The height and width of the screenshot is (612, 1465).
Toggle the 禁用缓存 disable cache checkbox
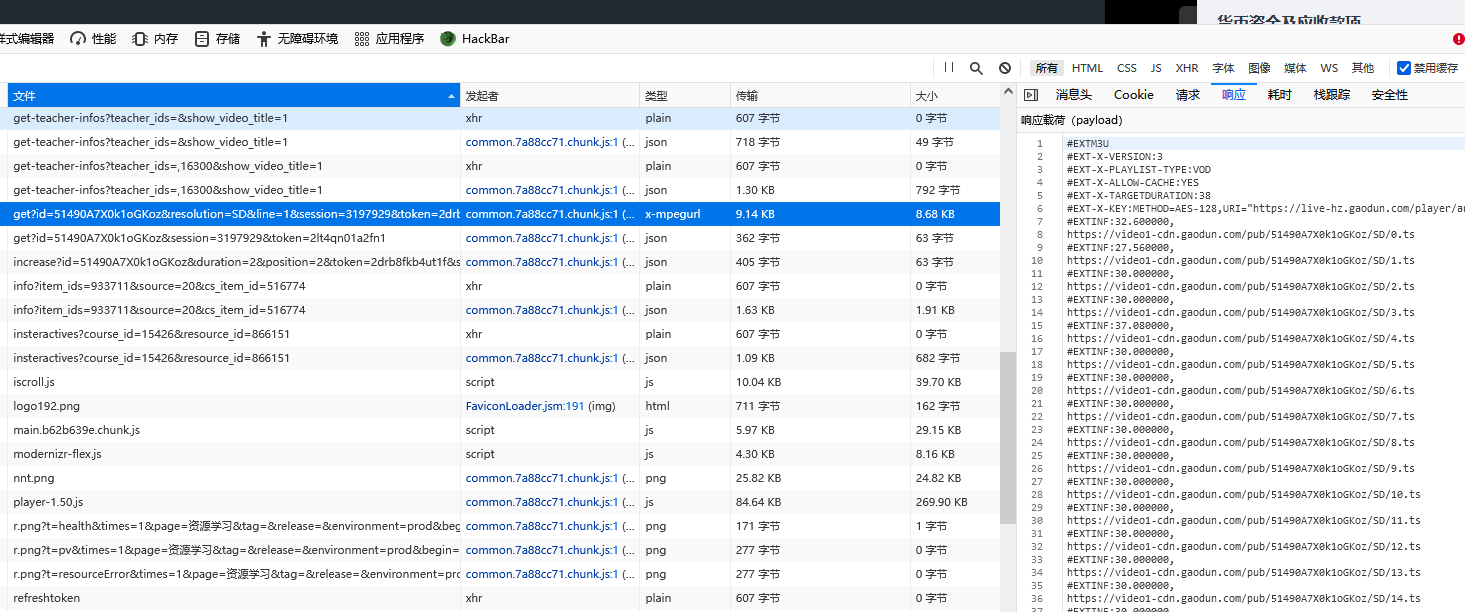coord(1404,68)
